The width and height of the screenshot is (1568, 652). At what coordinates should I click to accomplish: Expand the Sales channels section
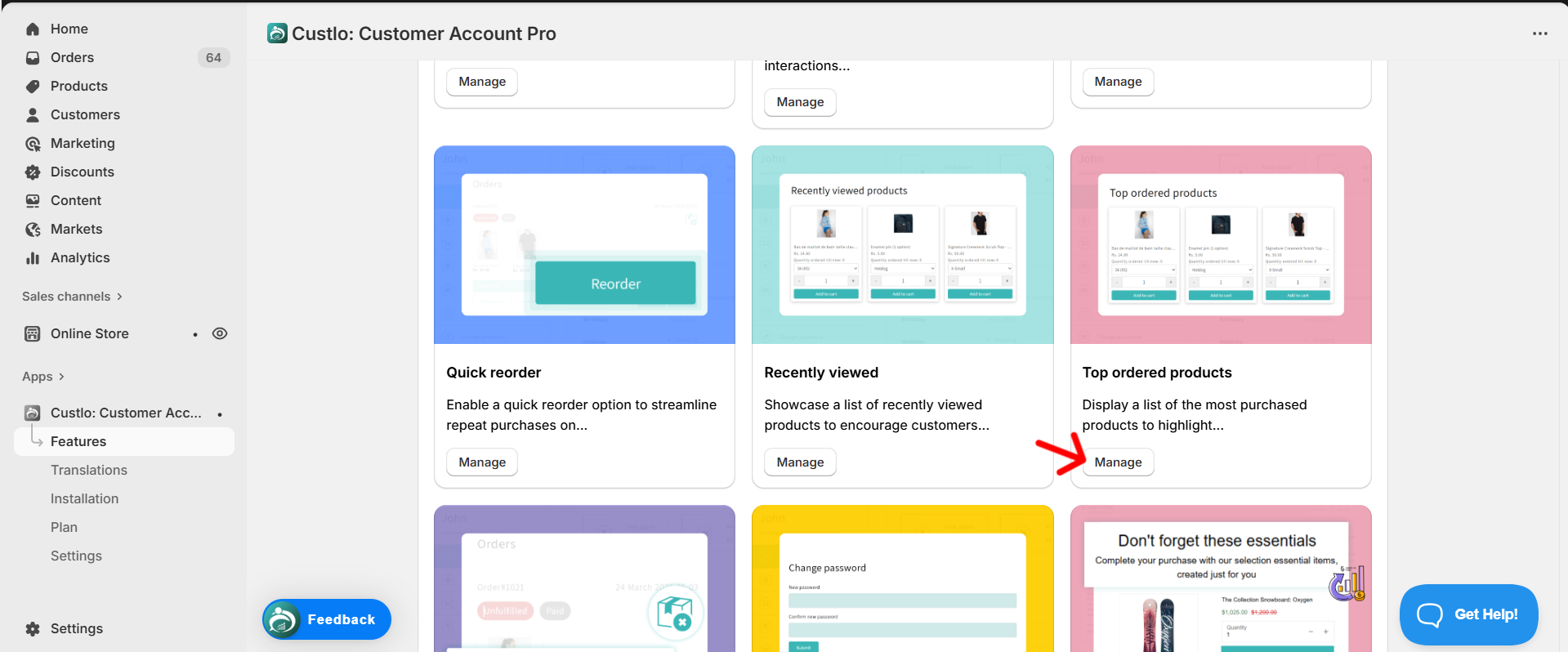[72, 297]
